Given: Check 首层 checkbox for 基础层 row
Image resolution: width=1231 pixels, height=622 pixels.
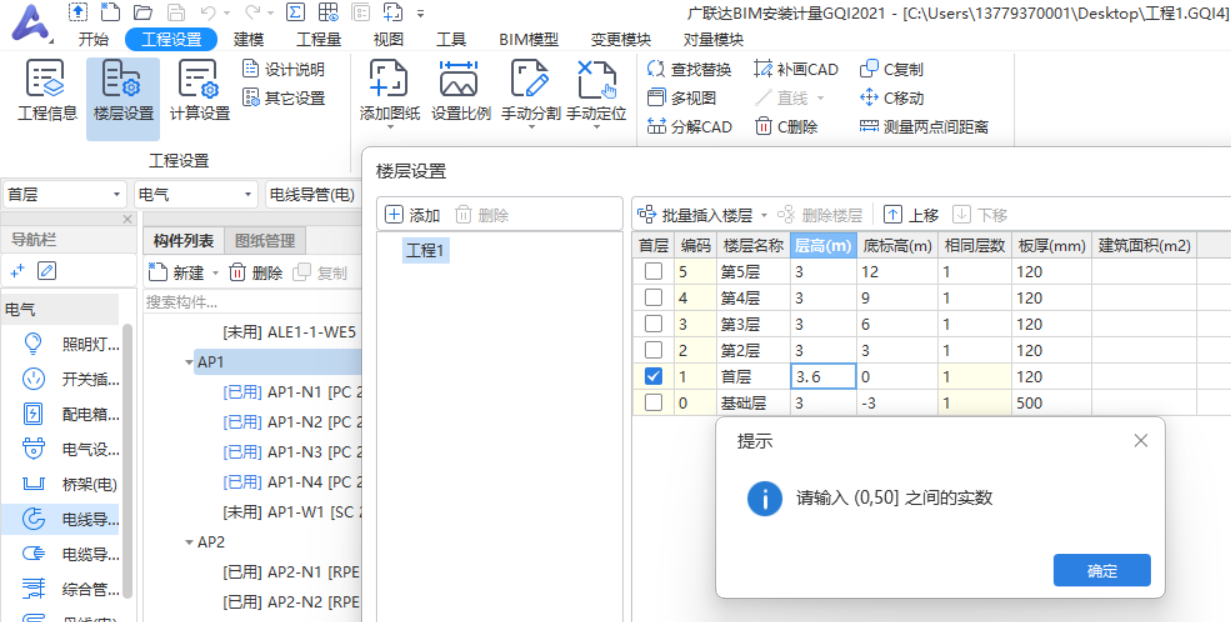Looking at the screenshot, I should [653, 403].
